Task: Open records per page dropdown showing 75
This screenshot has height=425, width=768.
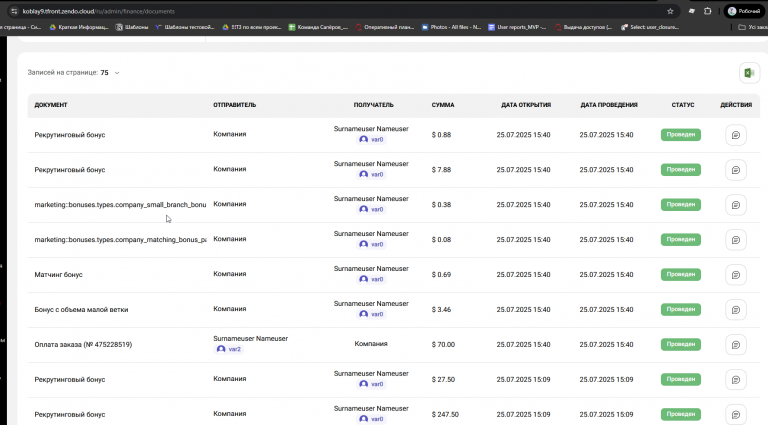Action: tap(110, 72)
